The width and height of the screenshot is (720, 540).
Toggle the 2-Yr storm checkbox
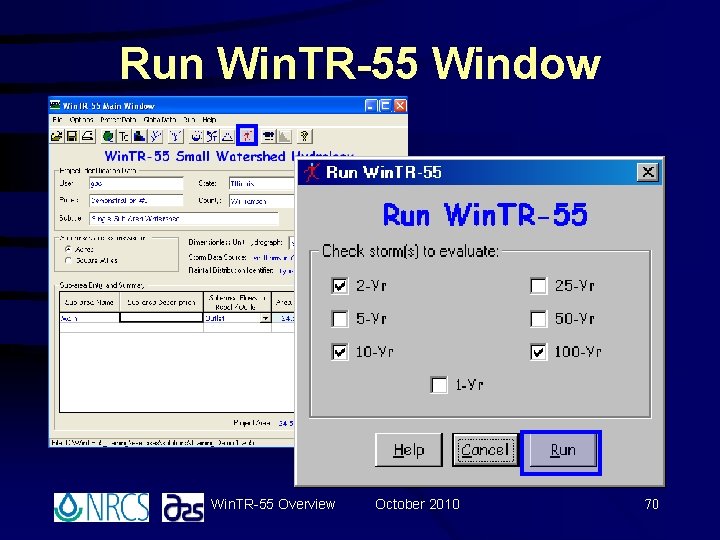339,286
